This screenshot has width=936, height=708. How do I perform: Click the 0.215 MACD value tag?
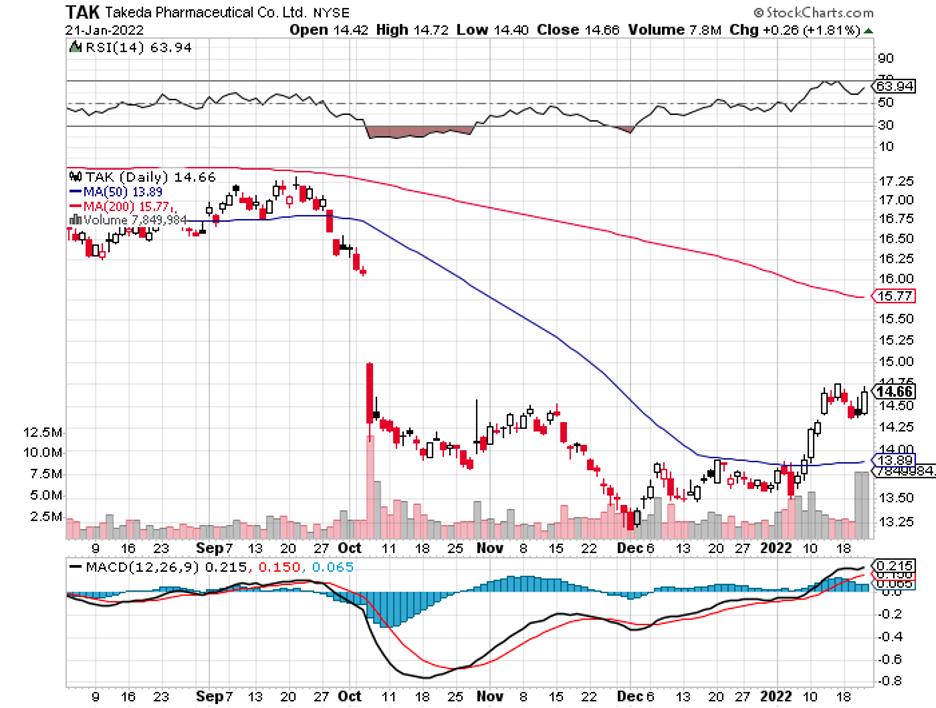889,565
